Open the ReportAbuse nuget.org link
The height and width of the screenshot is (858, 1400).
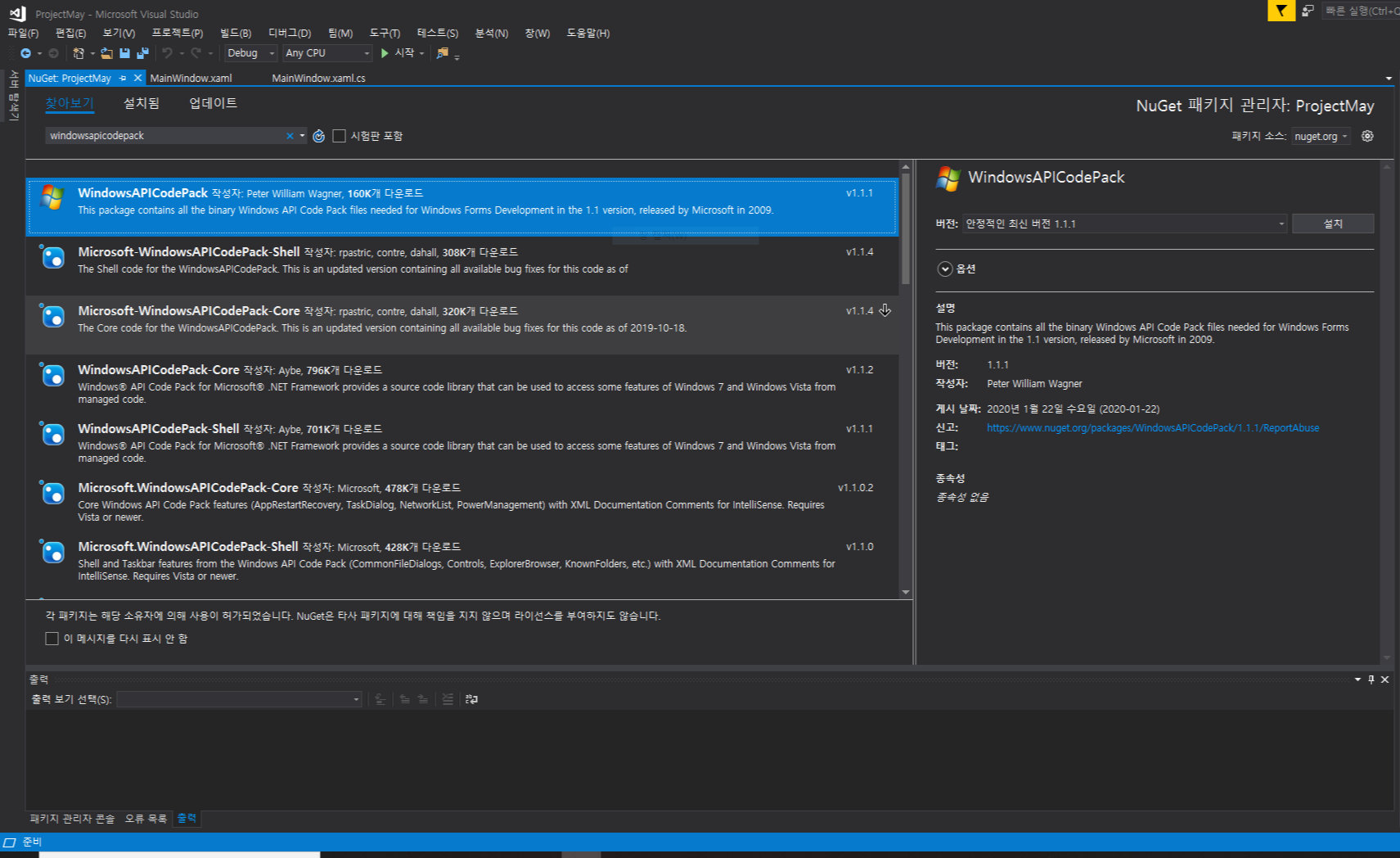(1153, 428)
